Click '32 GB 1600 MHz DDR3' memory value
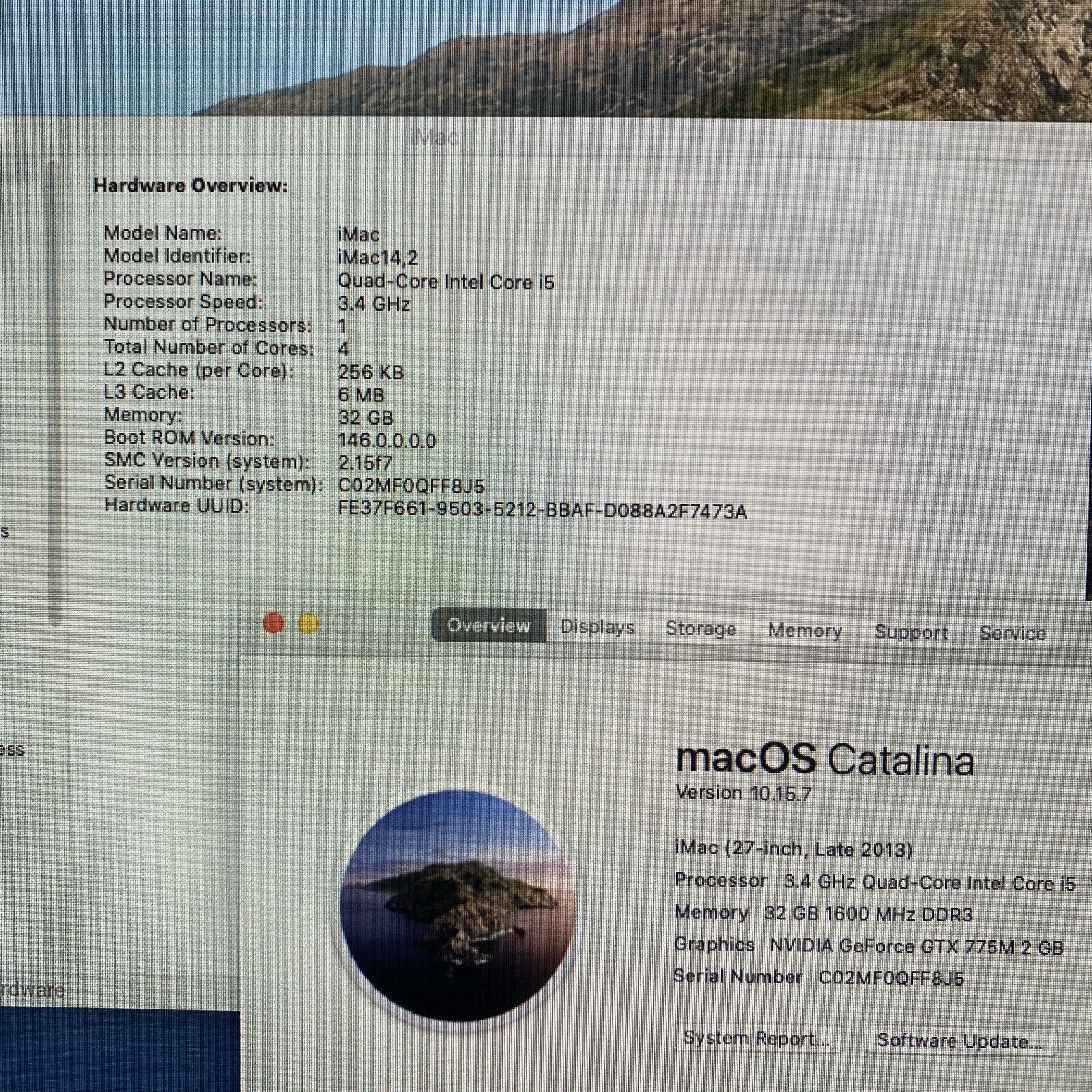Screen dimensions: 1092x1092 click(868, 914)
